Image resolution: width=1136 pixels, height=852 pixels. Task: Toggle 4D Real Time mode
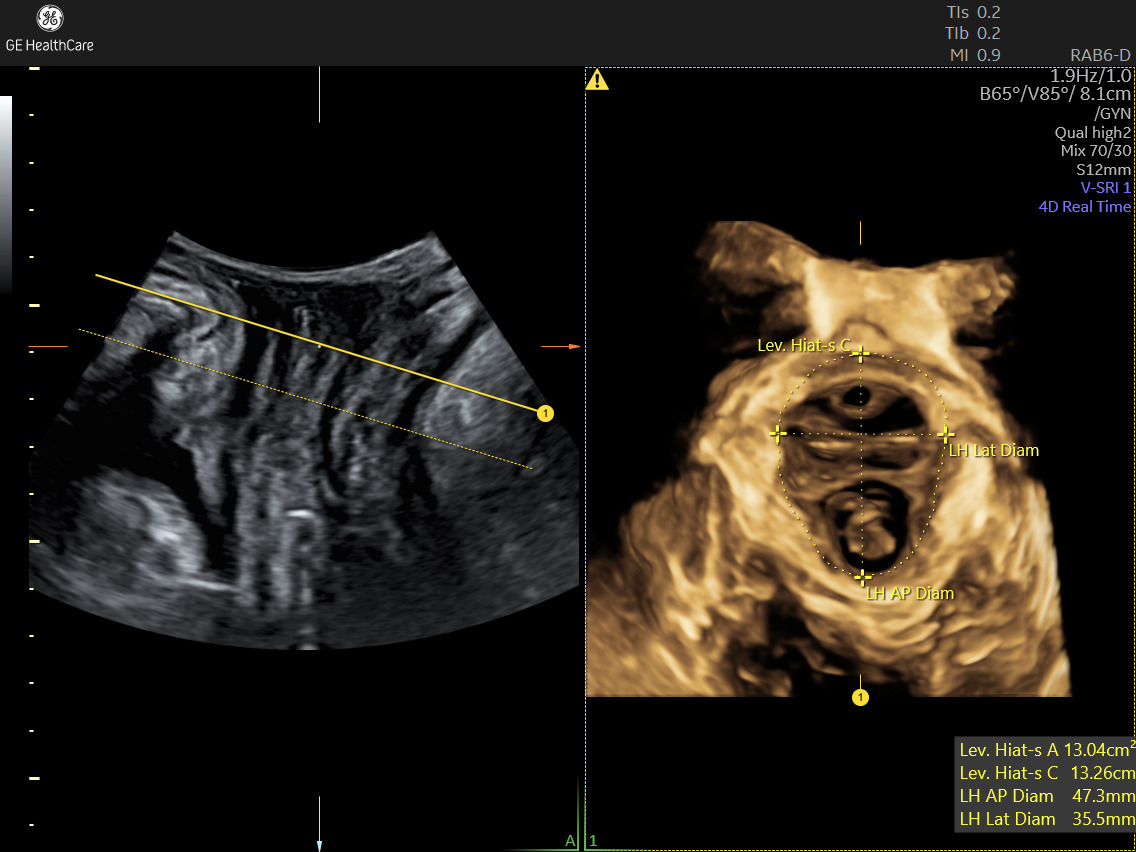[1086, 206]
